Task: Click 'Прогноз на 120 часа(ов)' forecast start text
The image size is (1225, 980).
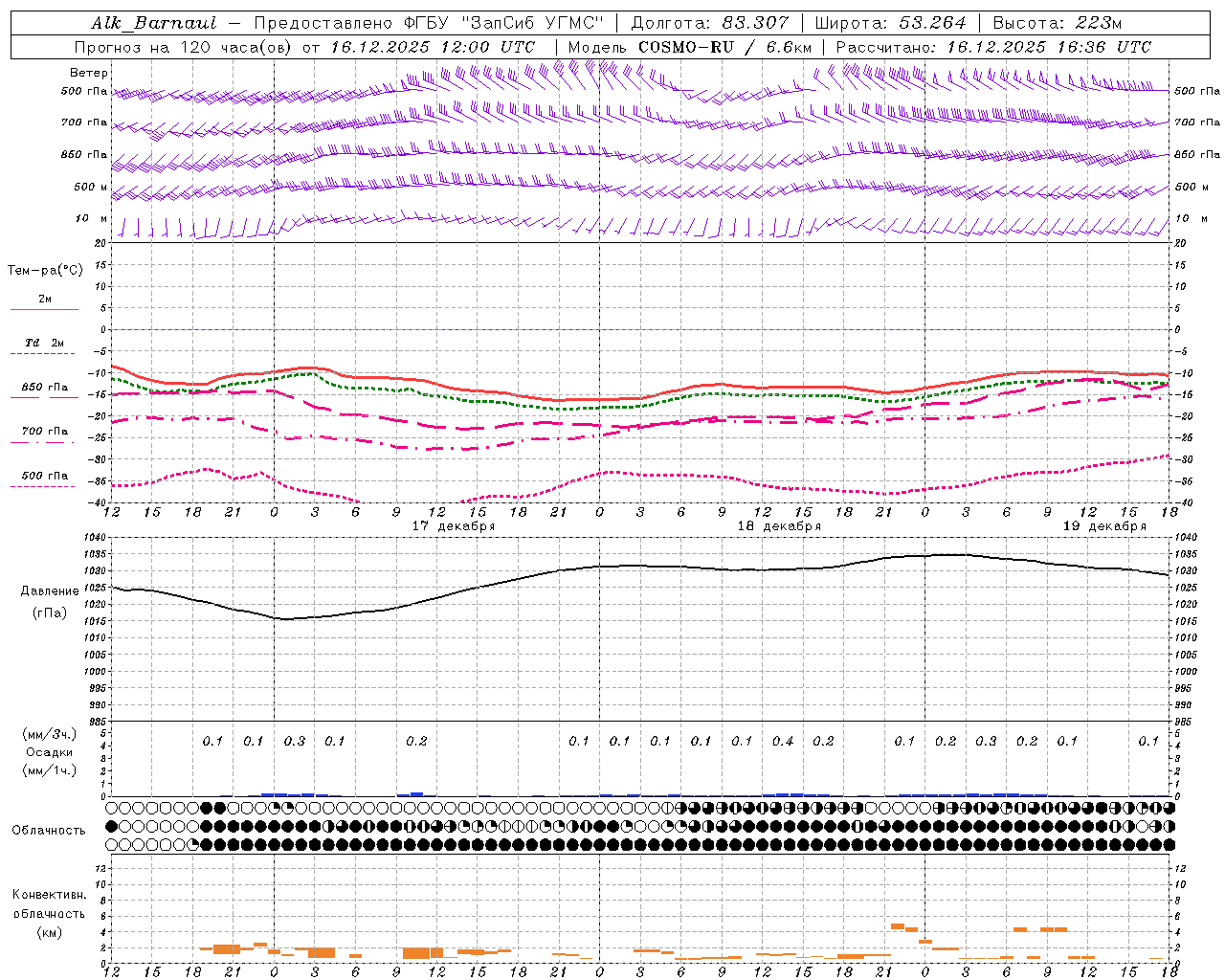Action: (304, 47)
